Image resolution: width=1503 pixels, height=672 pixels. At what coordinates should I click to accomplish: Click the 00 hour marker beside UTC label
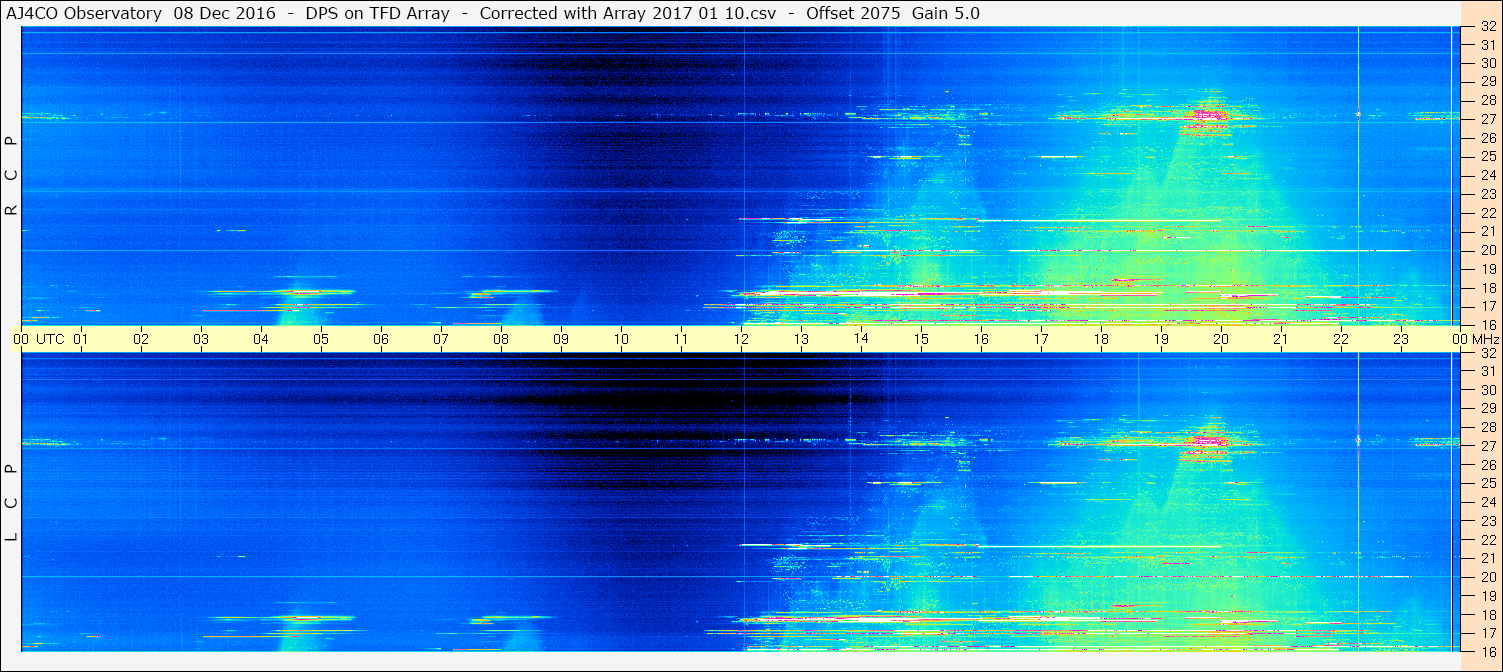click(x=21, y=339)
